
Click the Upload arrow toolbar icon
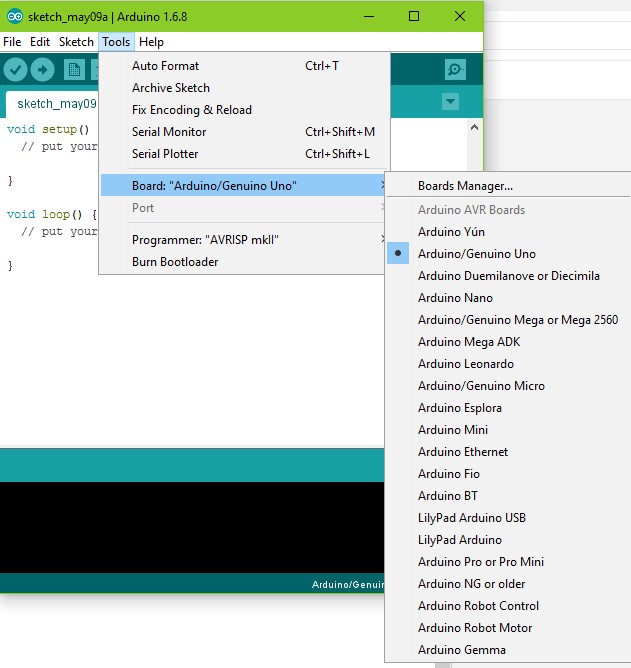pyautogui.click(x=42, y=69)
